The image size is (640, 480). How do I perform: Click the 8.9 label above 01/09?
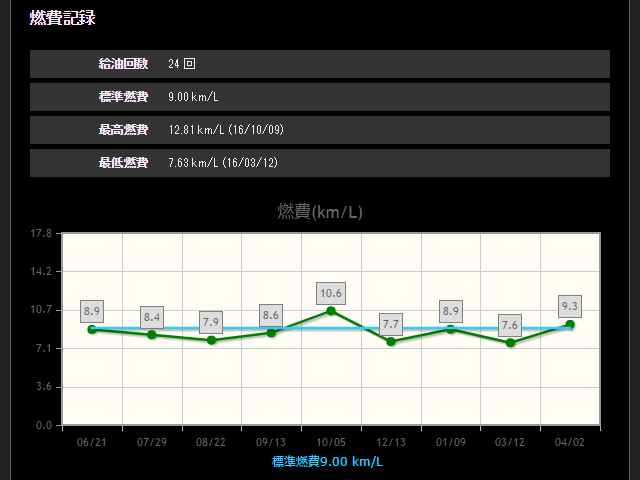pyautogui.click(x=451, y=311)
